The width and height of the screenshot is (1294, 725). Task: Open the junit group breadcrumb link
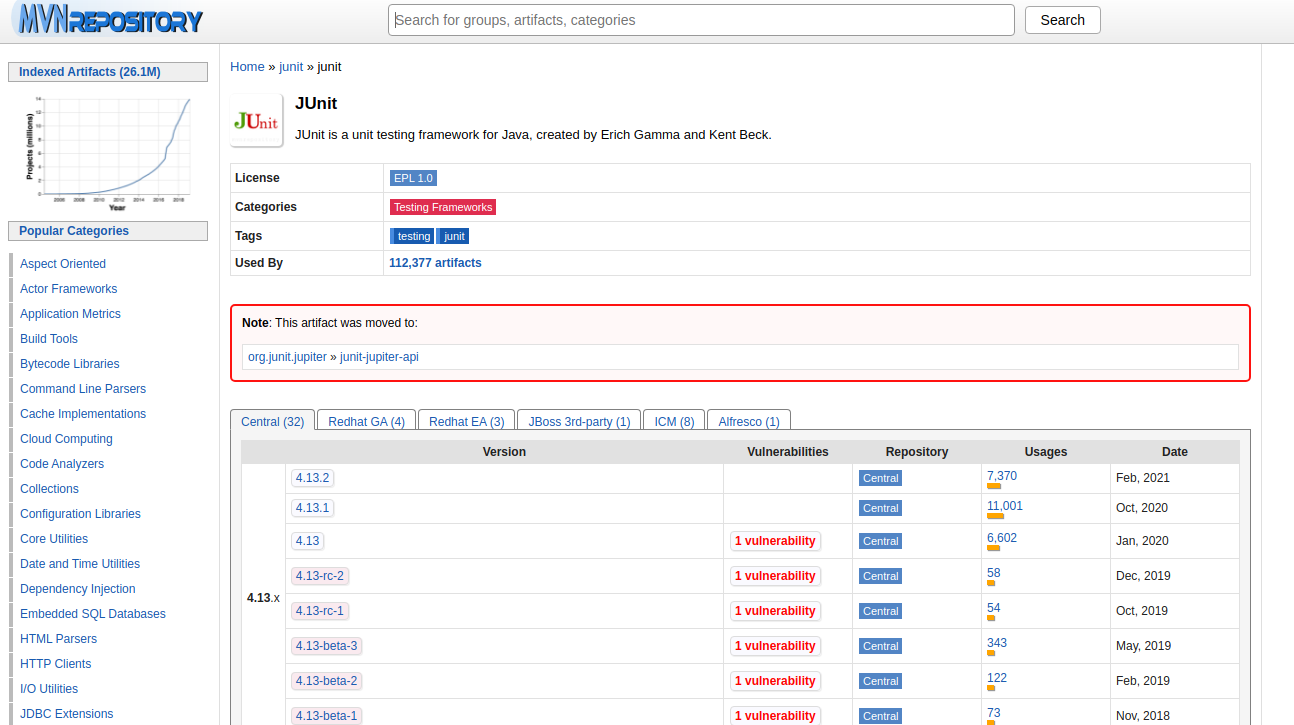(291, 67)
